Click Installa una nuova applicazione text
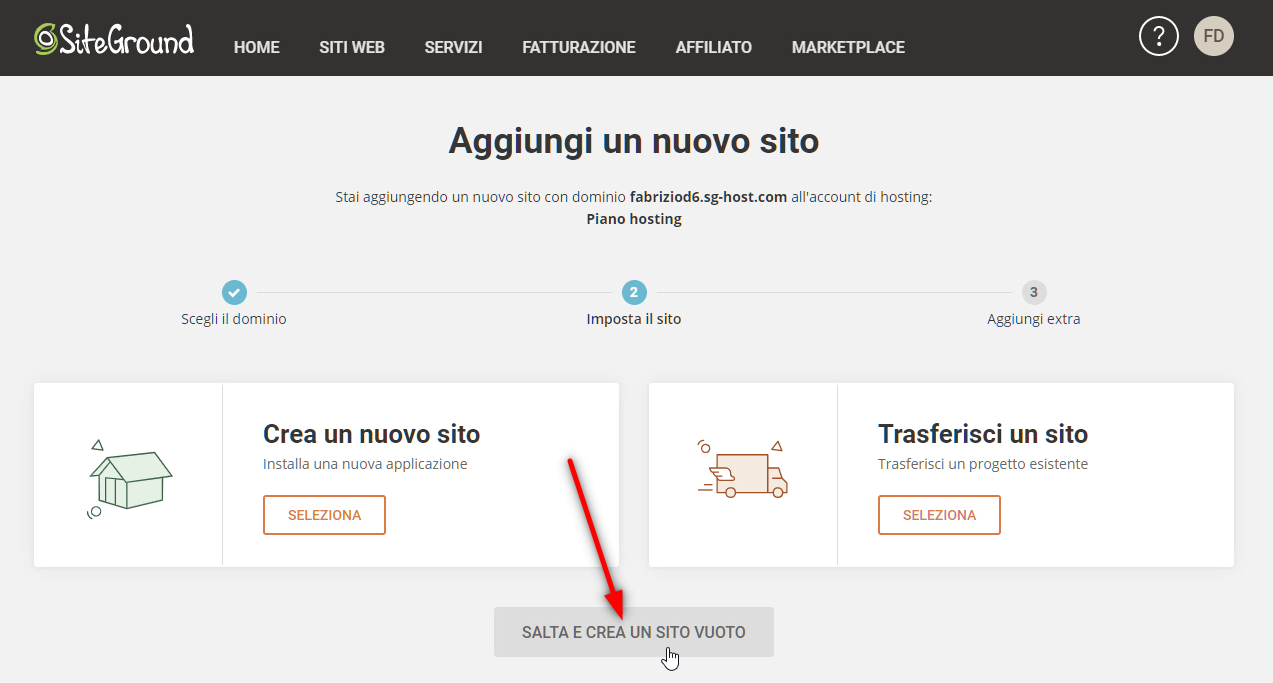1273x683 pixels. 365,464
